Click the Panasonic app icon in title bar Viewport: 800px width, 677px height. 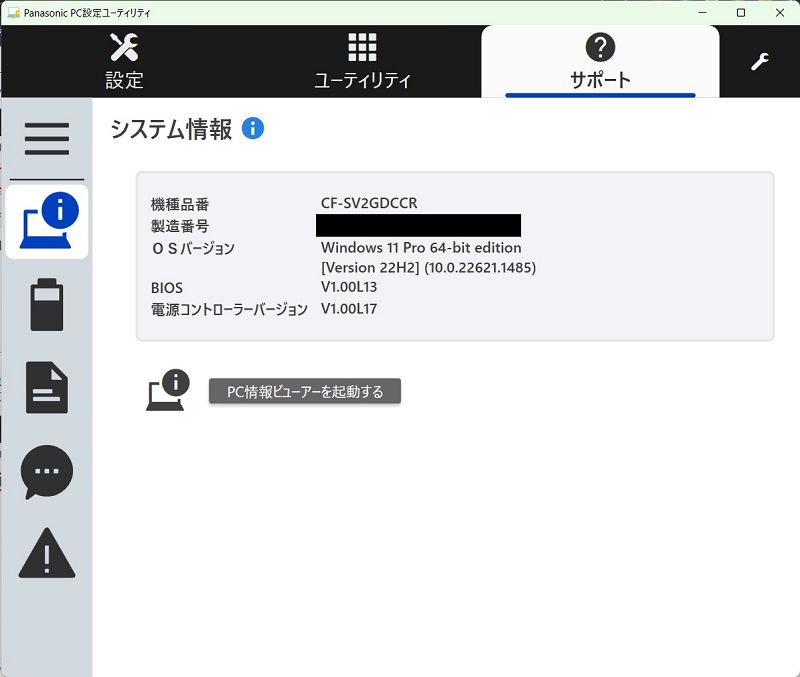click(x=14, y=13)
